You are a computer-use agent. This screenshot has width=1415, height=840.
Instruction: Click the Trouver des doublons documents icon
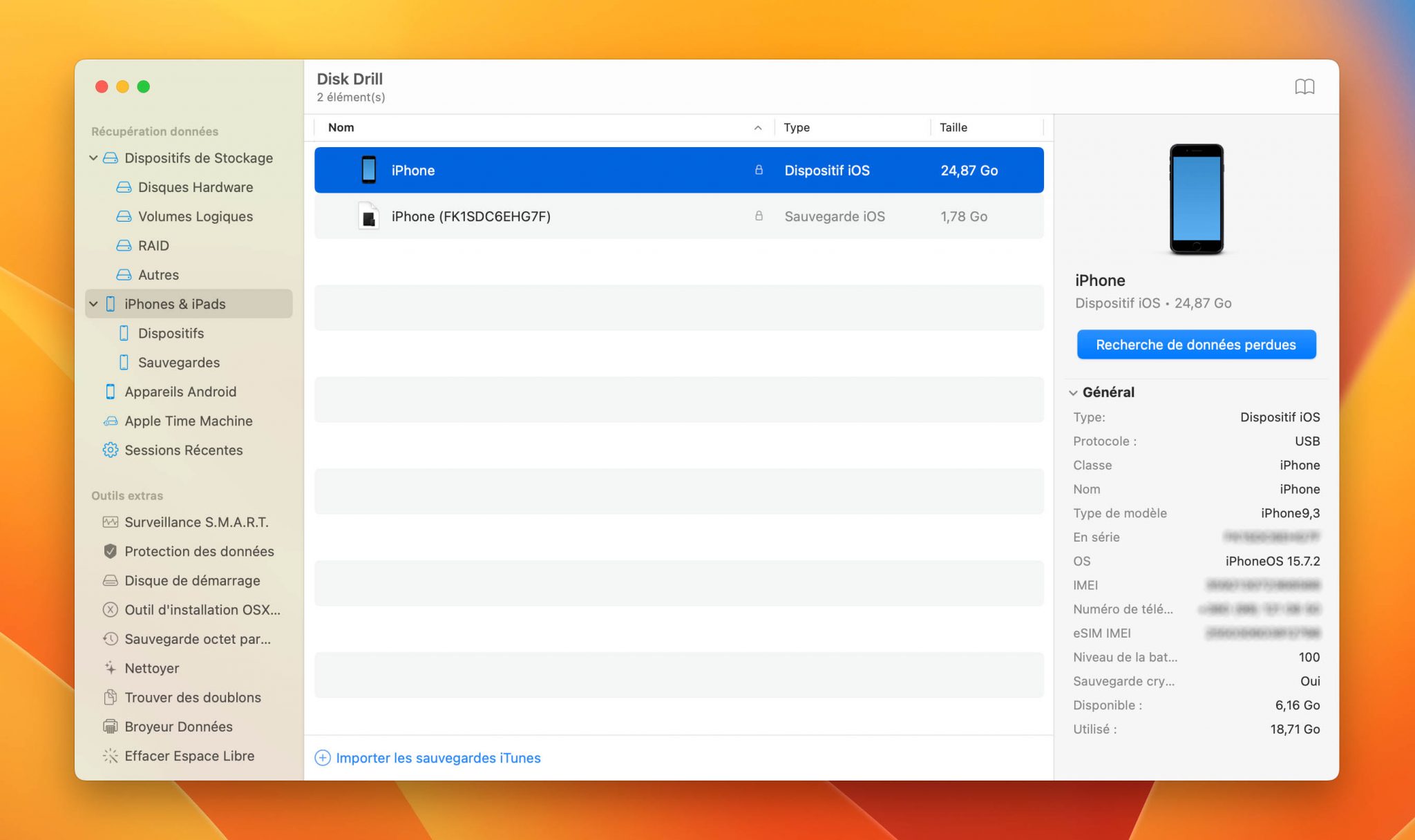coord(111,698)
